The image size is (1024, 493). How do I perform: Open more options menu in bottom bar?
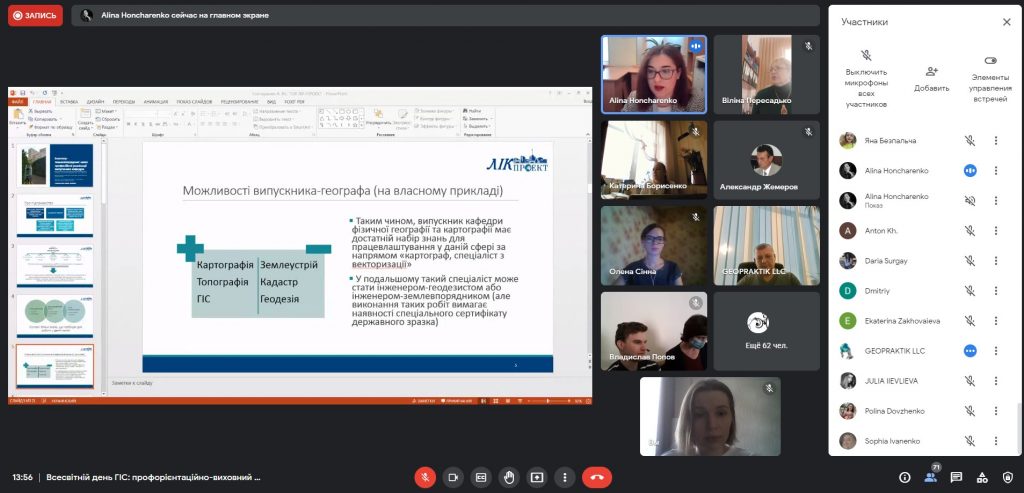565,477
